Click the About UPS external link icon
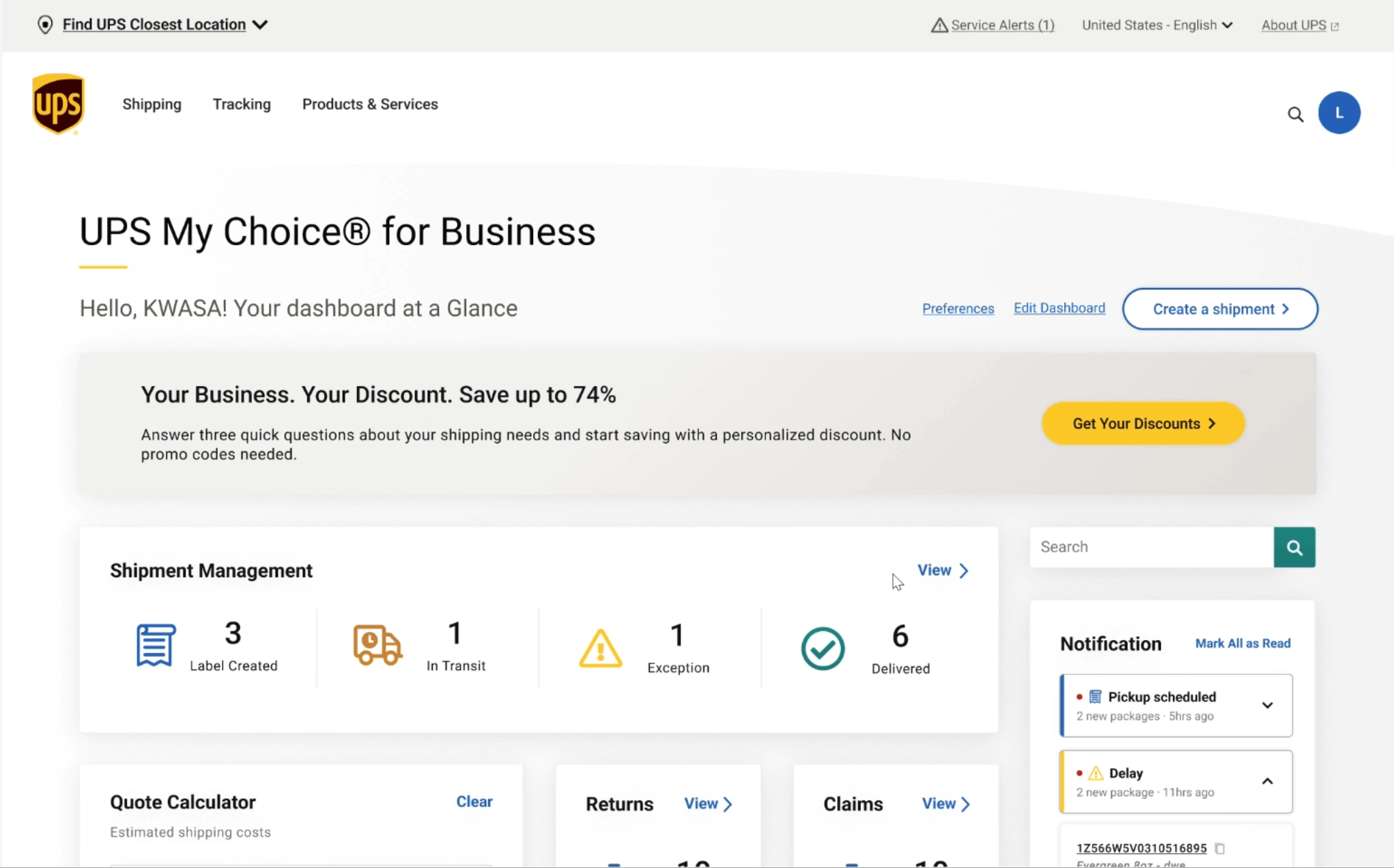This screenshot has width=1394, height=868. click(x=1335, y=26)
